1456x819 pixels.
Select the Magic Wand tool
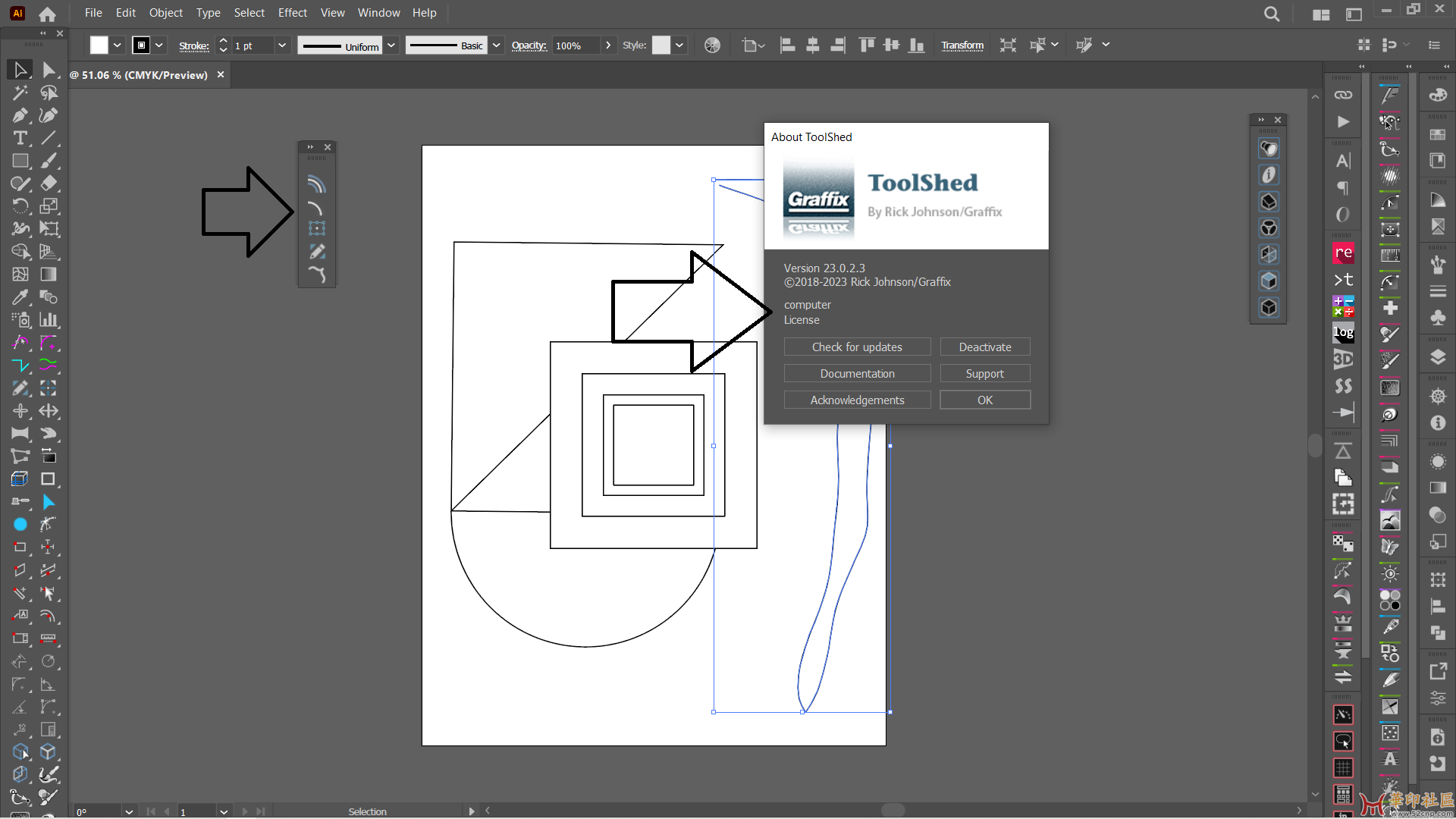[20, 93]
